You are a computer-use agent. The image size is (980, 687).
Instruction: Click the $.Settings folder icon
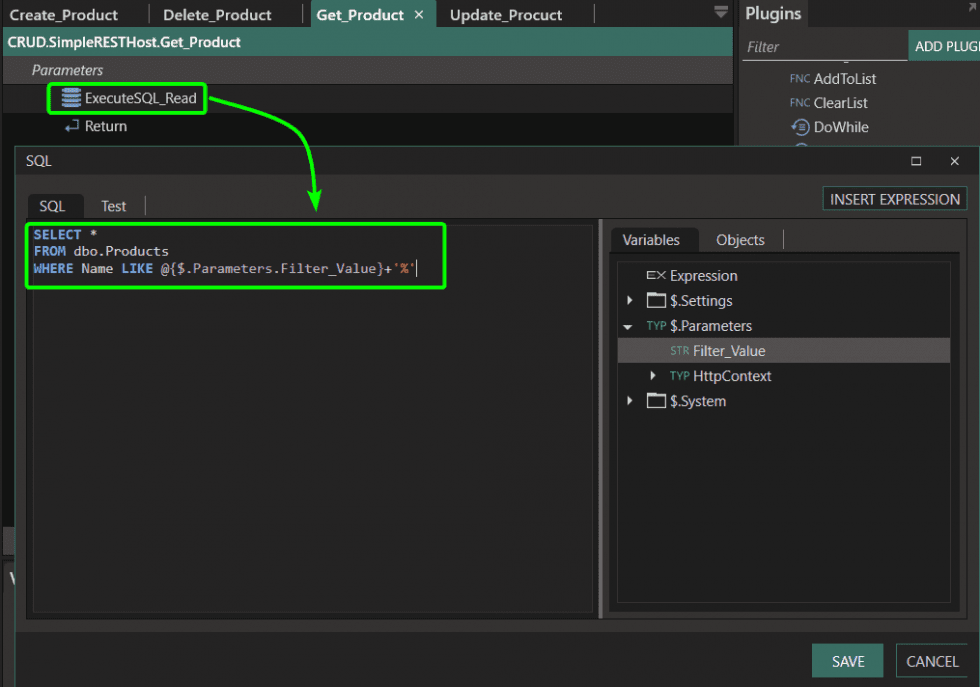[x=656, y=301]
